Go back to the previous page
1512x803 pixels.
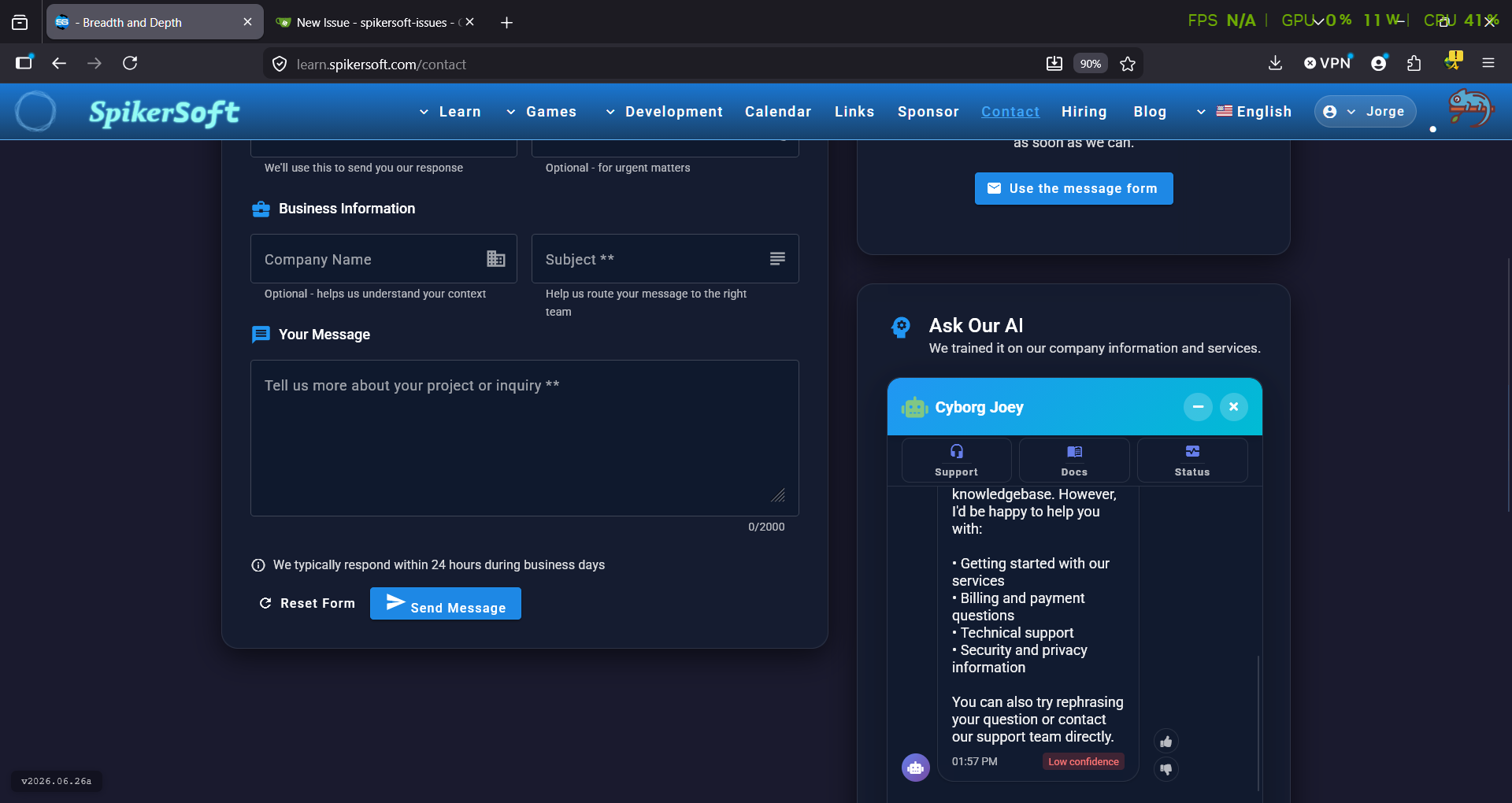pos(59,63)
